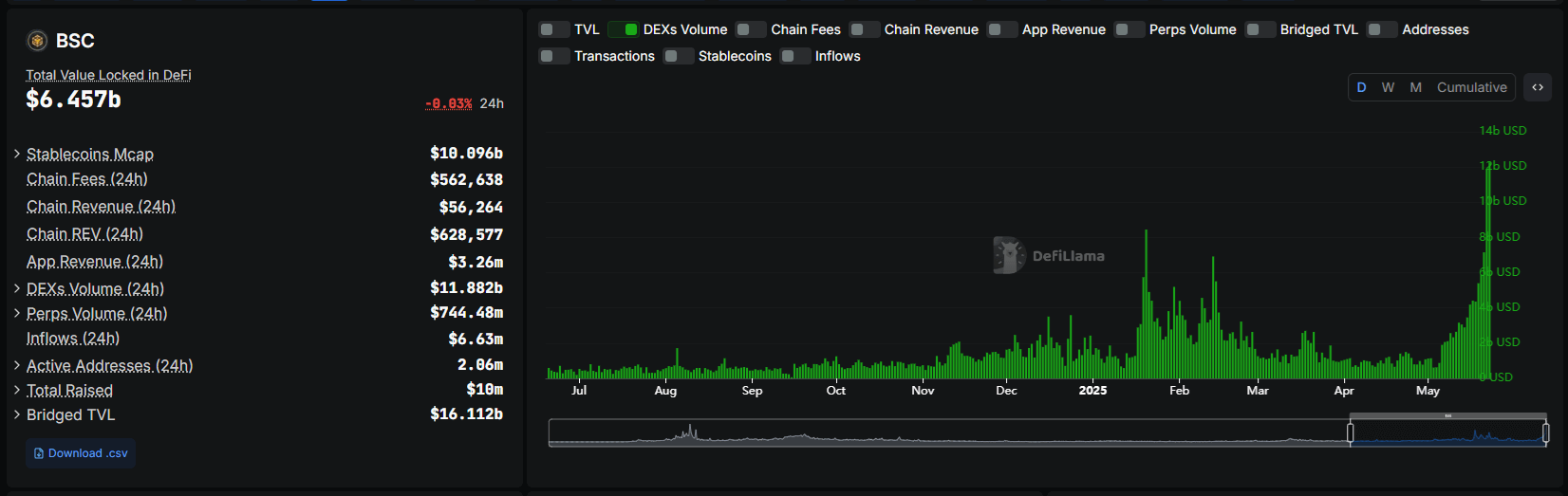The image size is (1568, 496).
Task: Click the $10m total raised value
Action: tap(485, 389)
